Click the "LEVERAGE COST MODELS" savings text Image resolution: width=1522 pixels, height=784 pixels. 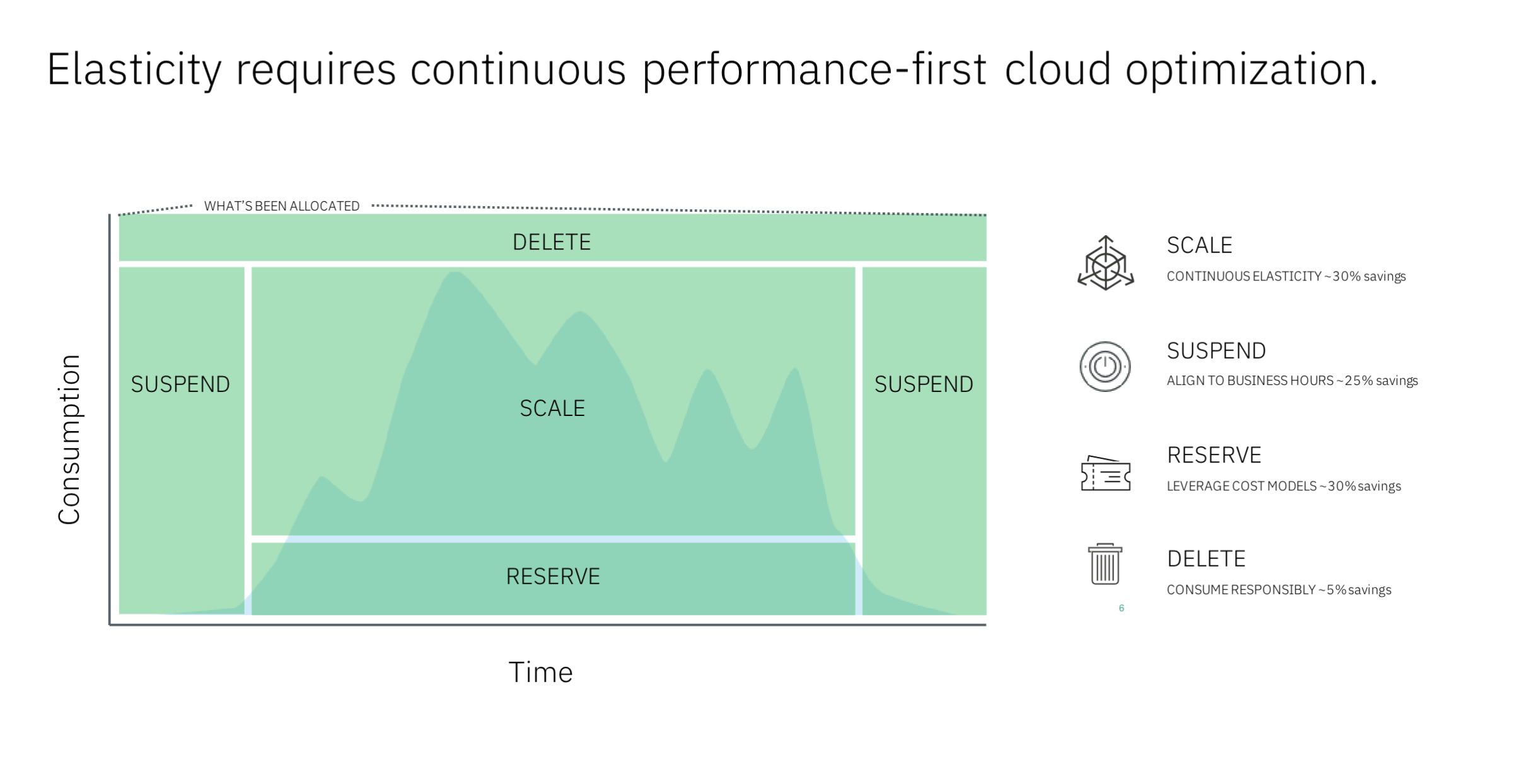1283,486
